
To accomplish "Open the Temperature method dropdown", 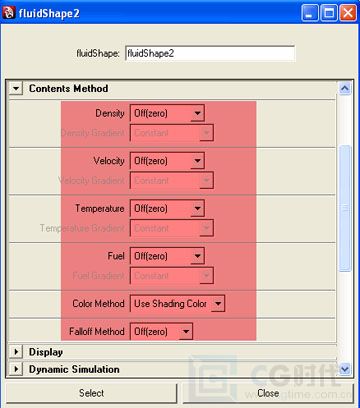I will point(167,209).
